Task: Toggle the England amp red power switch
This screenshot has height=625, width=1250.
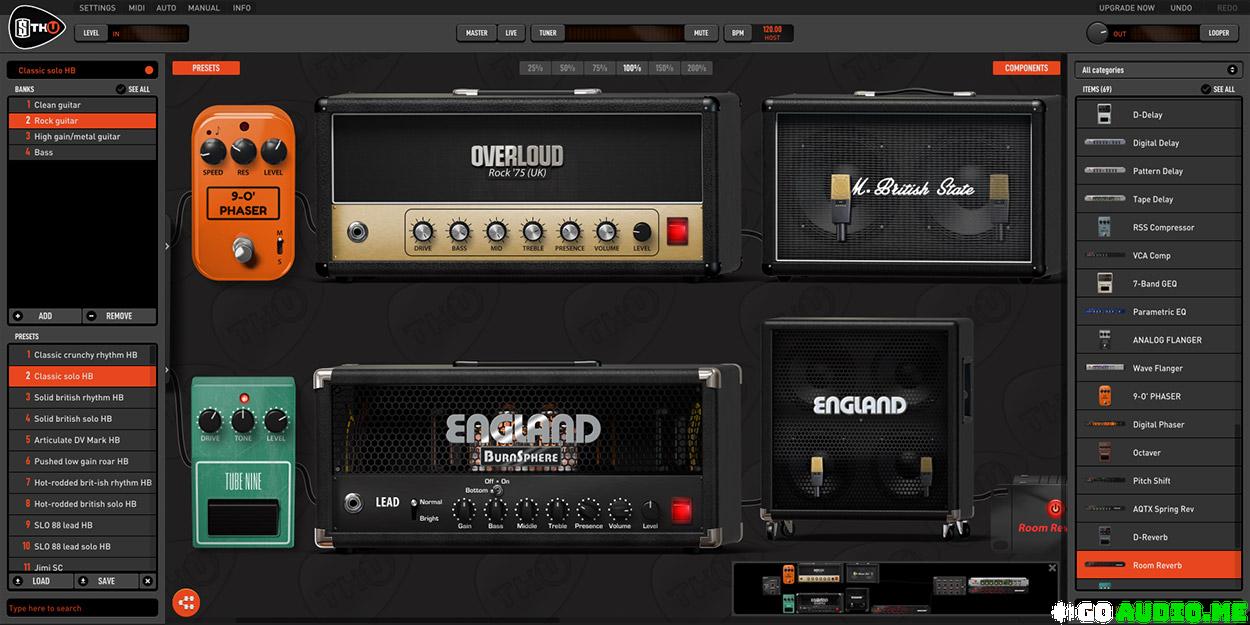Action: pos(681,511)
